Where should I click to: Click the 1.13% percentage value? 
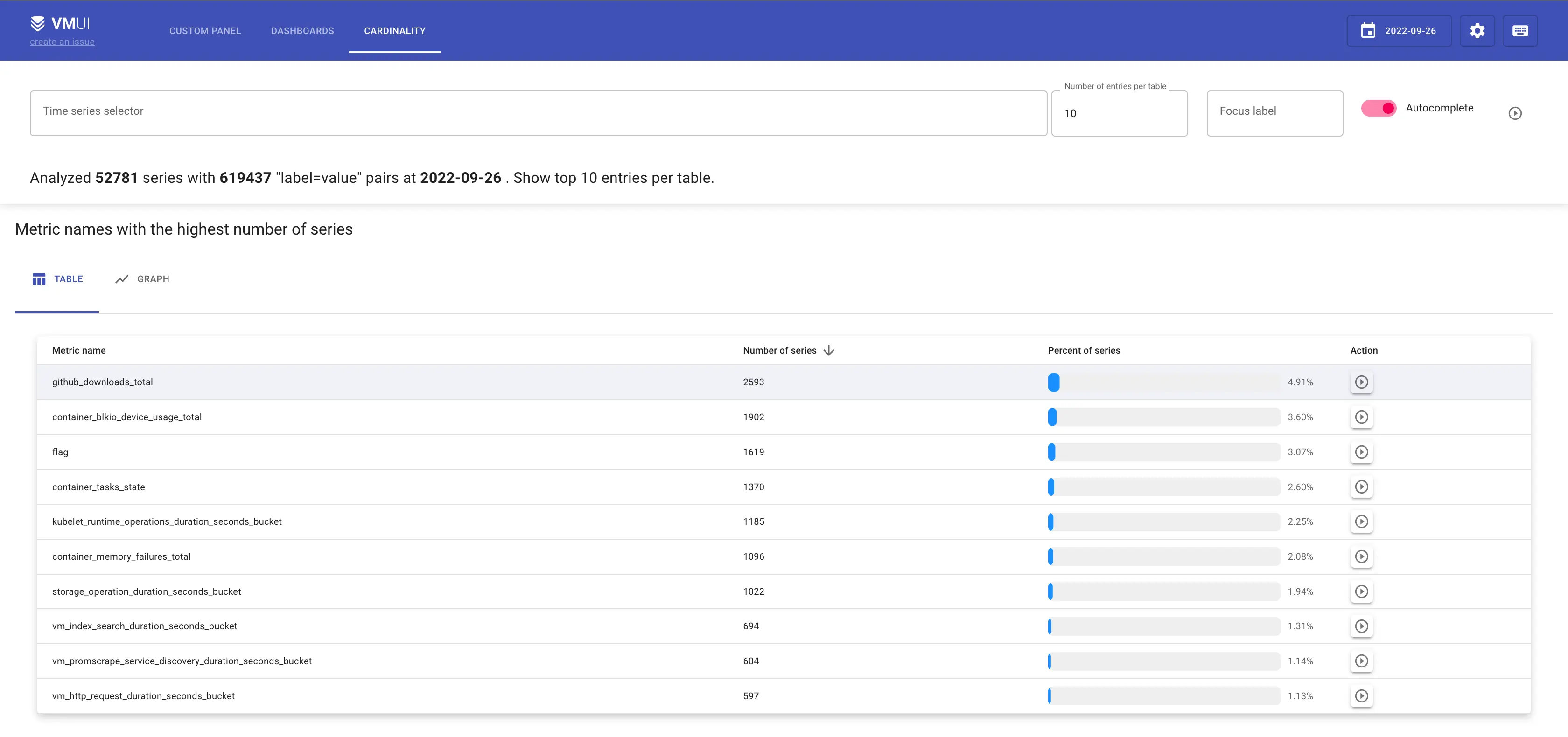coord(1300,695)
